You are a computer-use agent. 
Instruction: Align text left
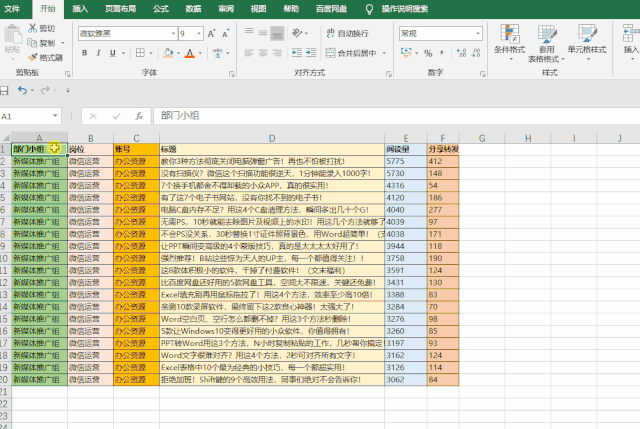249,53
